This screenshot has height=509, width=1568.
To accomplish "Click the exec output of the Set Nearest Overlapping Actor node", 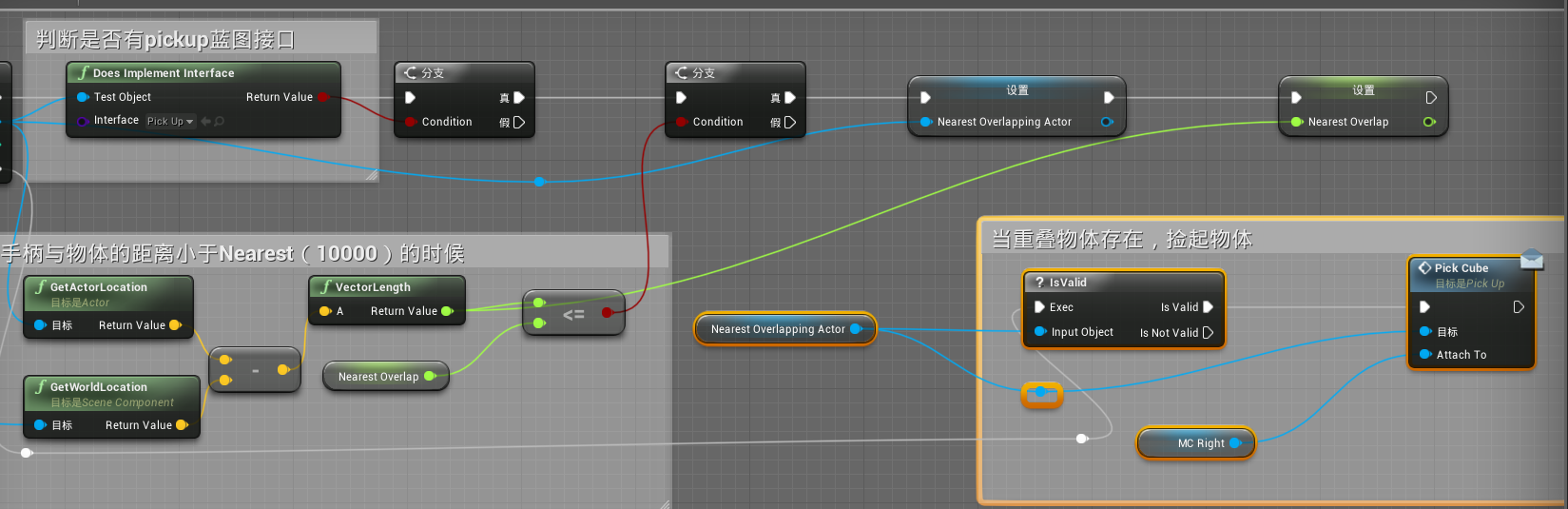I will tap(1109, 97).
